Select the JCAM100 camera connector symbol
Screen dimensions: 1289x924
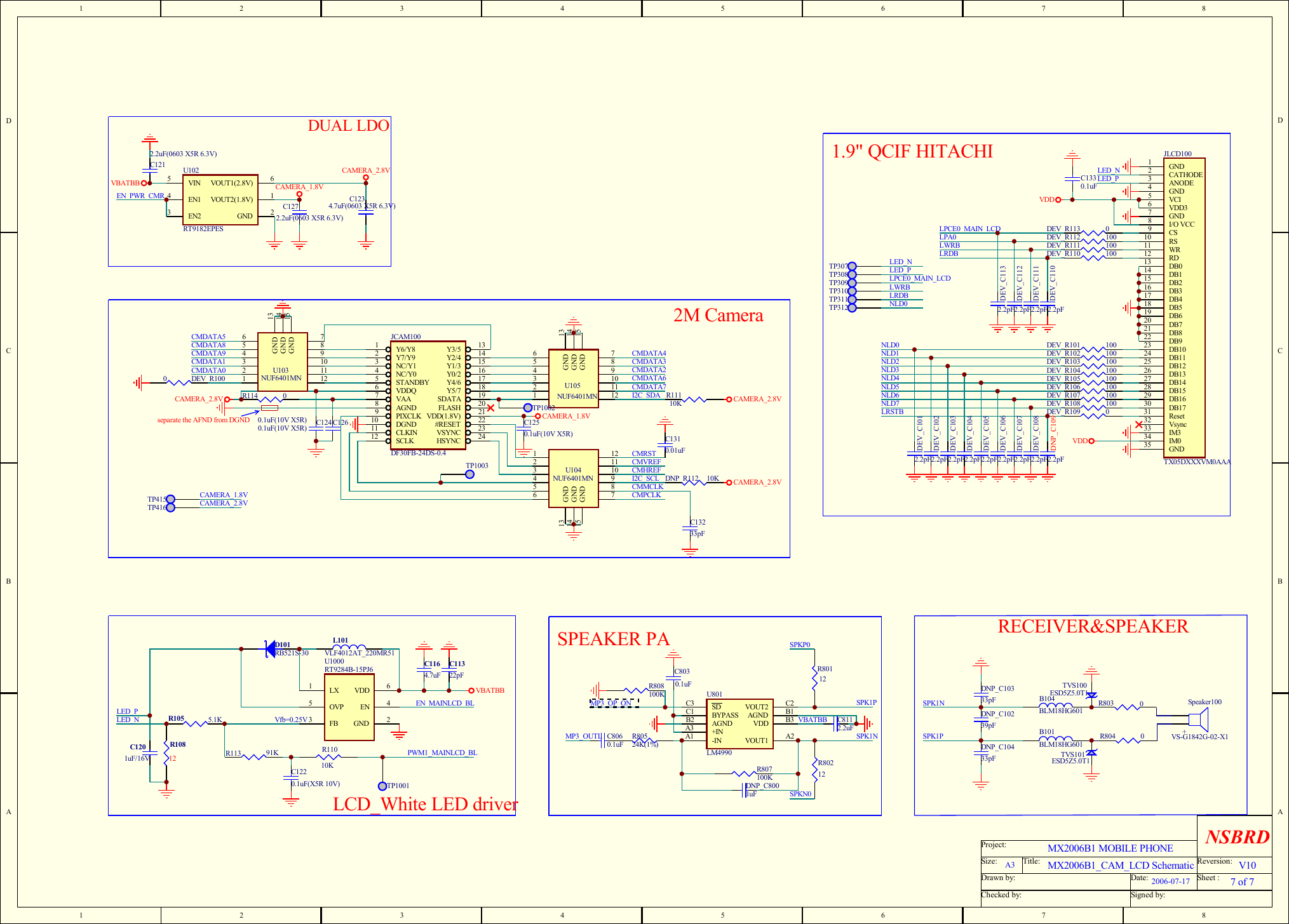pos(428,394)
